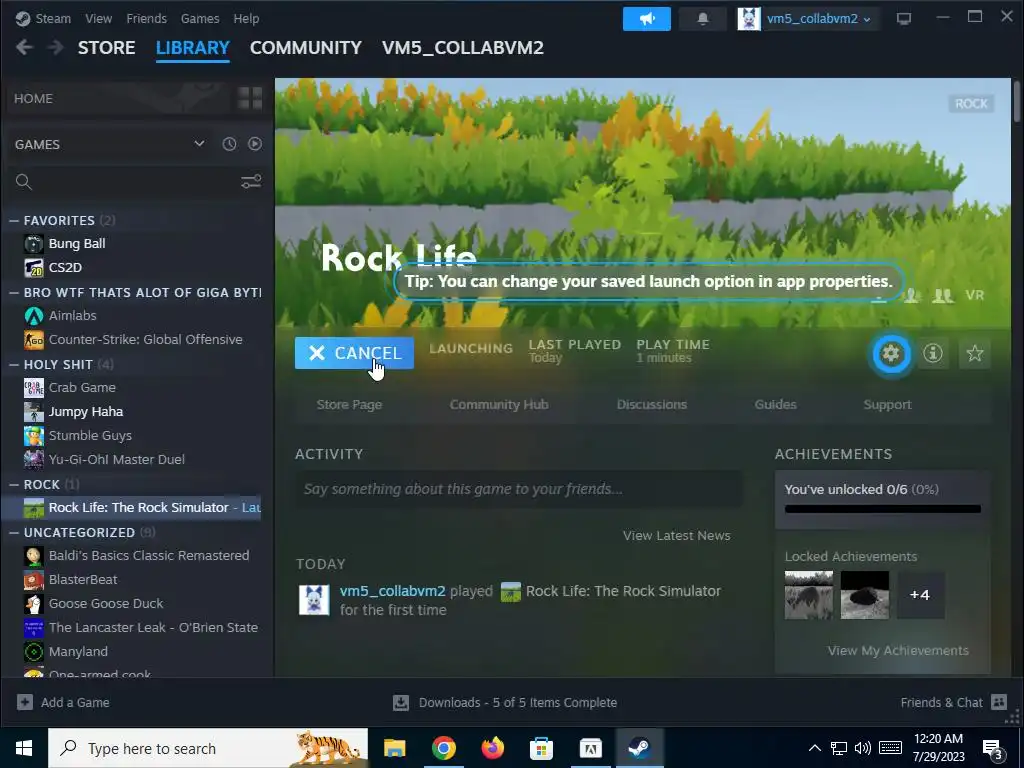
Task: Open the collections grid view icon
Action: pos(250,98)
